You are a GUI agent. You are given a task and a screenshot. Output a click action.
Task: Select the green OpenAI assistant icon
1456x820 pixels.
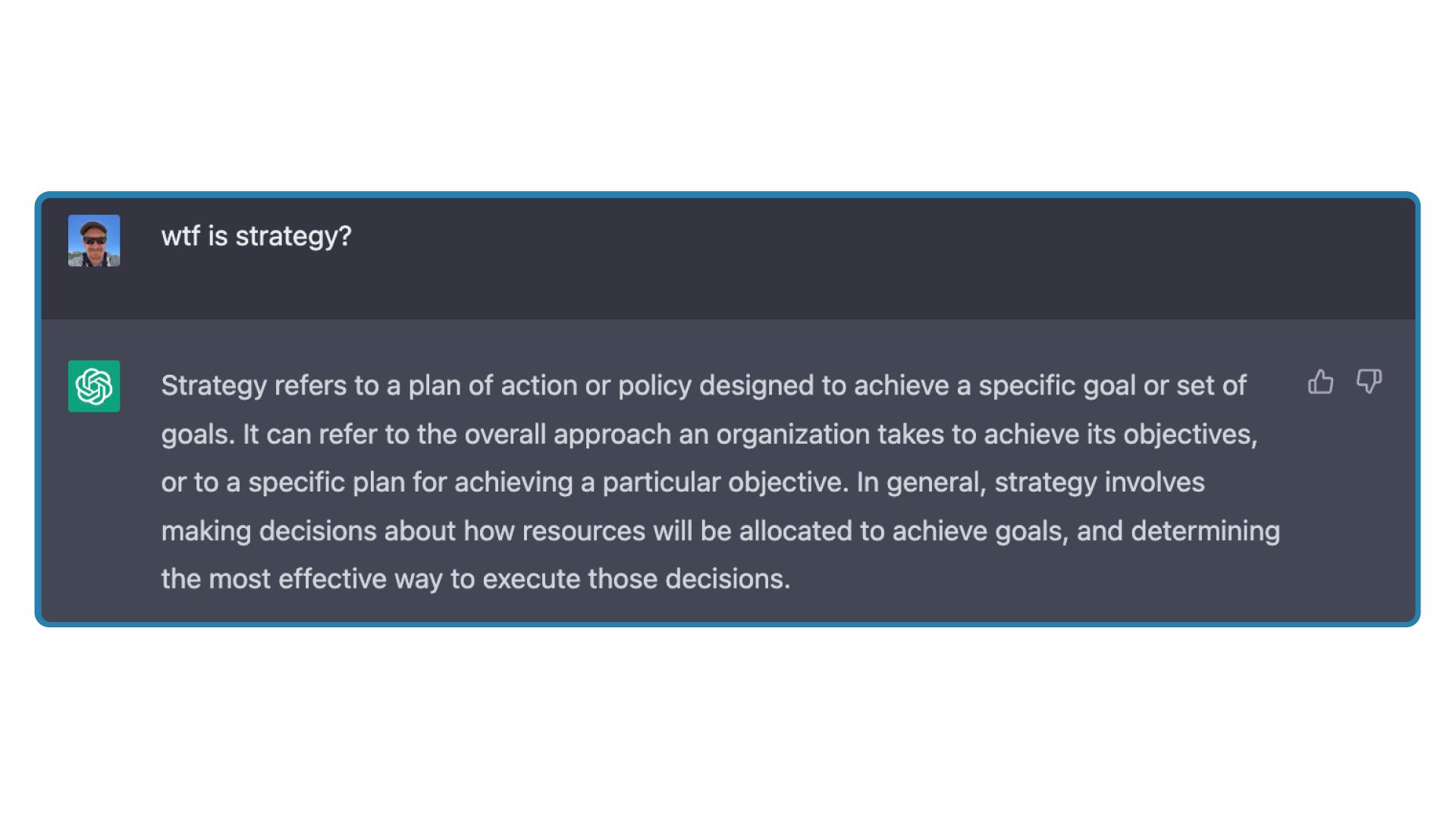94,386
